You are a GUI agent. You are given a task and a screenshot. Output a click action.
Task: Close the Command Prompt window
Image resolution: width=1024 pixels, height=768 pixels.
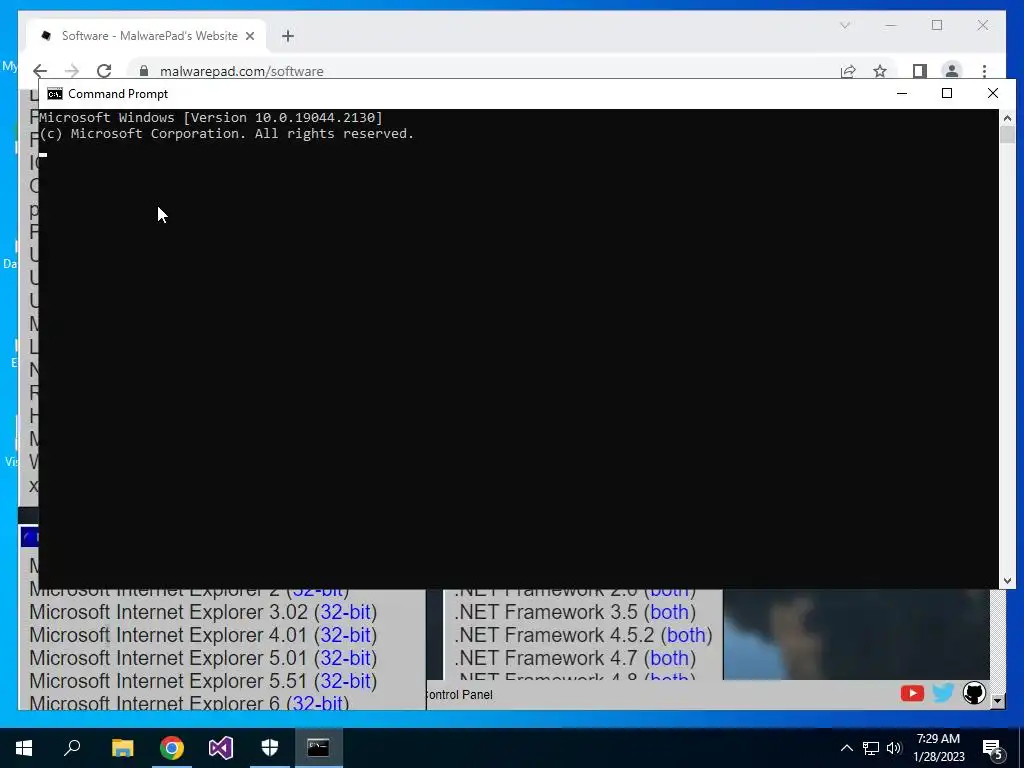[x=993, y=93]
